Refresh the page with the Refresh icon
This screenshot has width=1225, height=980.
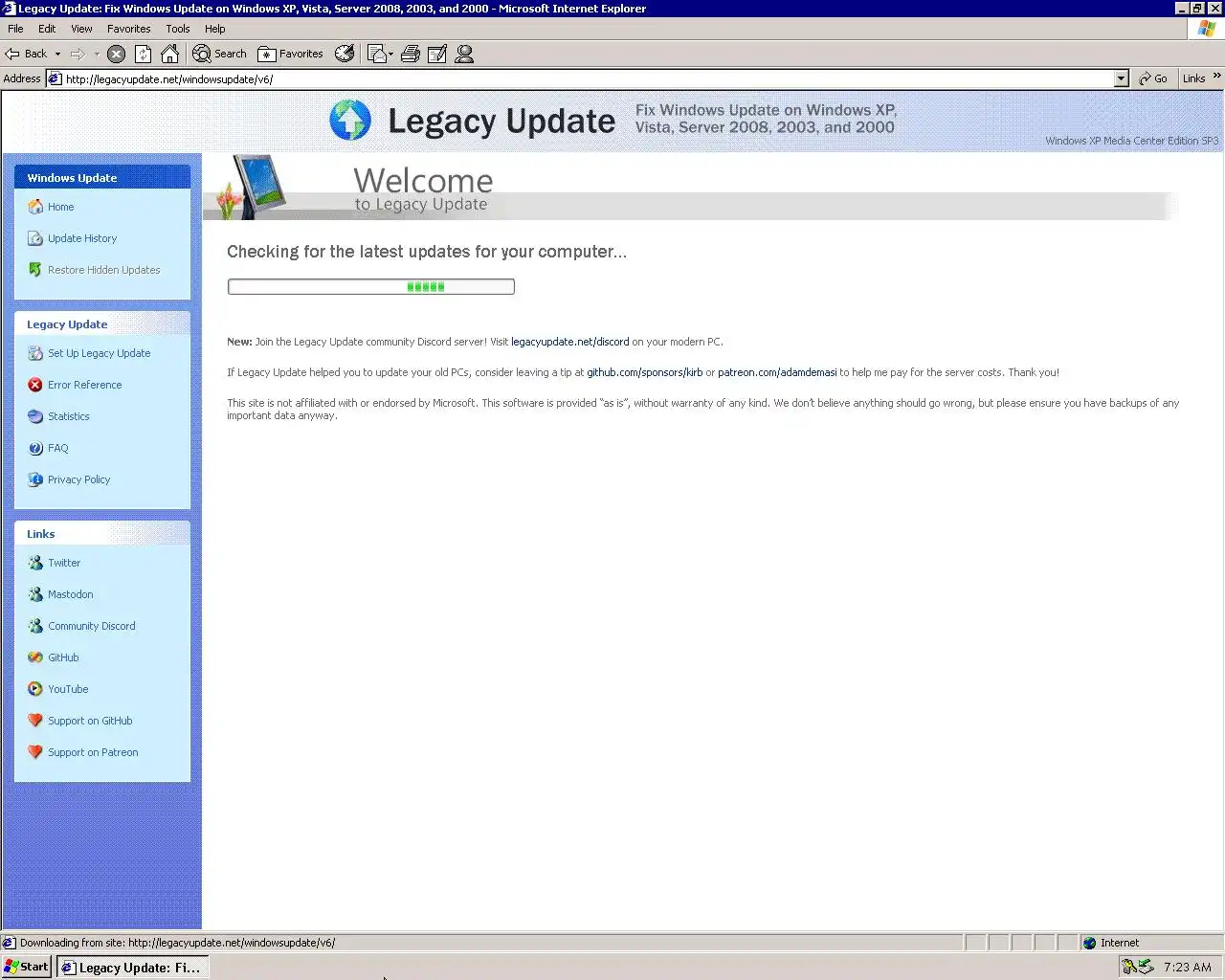pos(143,55)
